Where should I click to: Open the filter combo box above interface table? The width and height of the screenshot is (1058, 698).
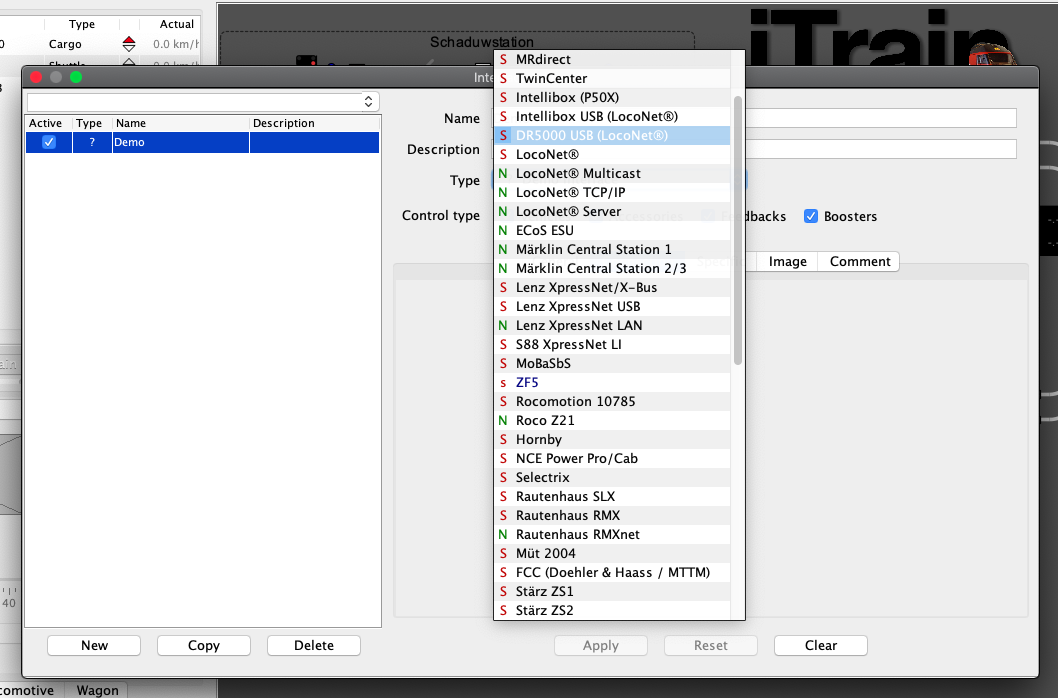click(203, 101)
